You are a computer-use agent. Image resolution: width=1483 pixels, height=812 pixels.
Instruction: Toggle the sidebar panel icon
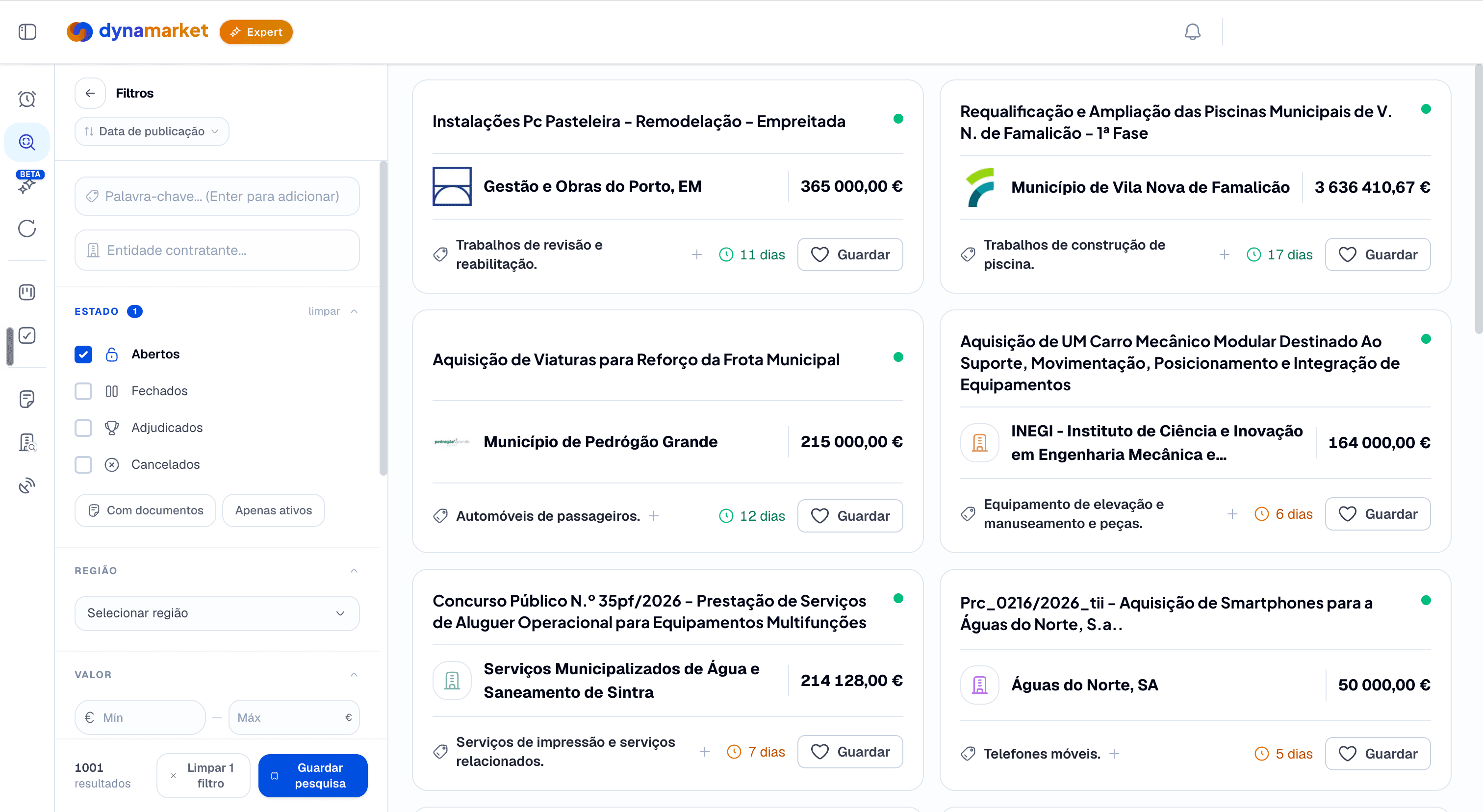(x=27, y=32)
